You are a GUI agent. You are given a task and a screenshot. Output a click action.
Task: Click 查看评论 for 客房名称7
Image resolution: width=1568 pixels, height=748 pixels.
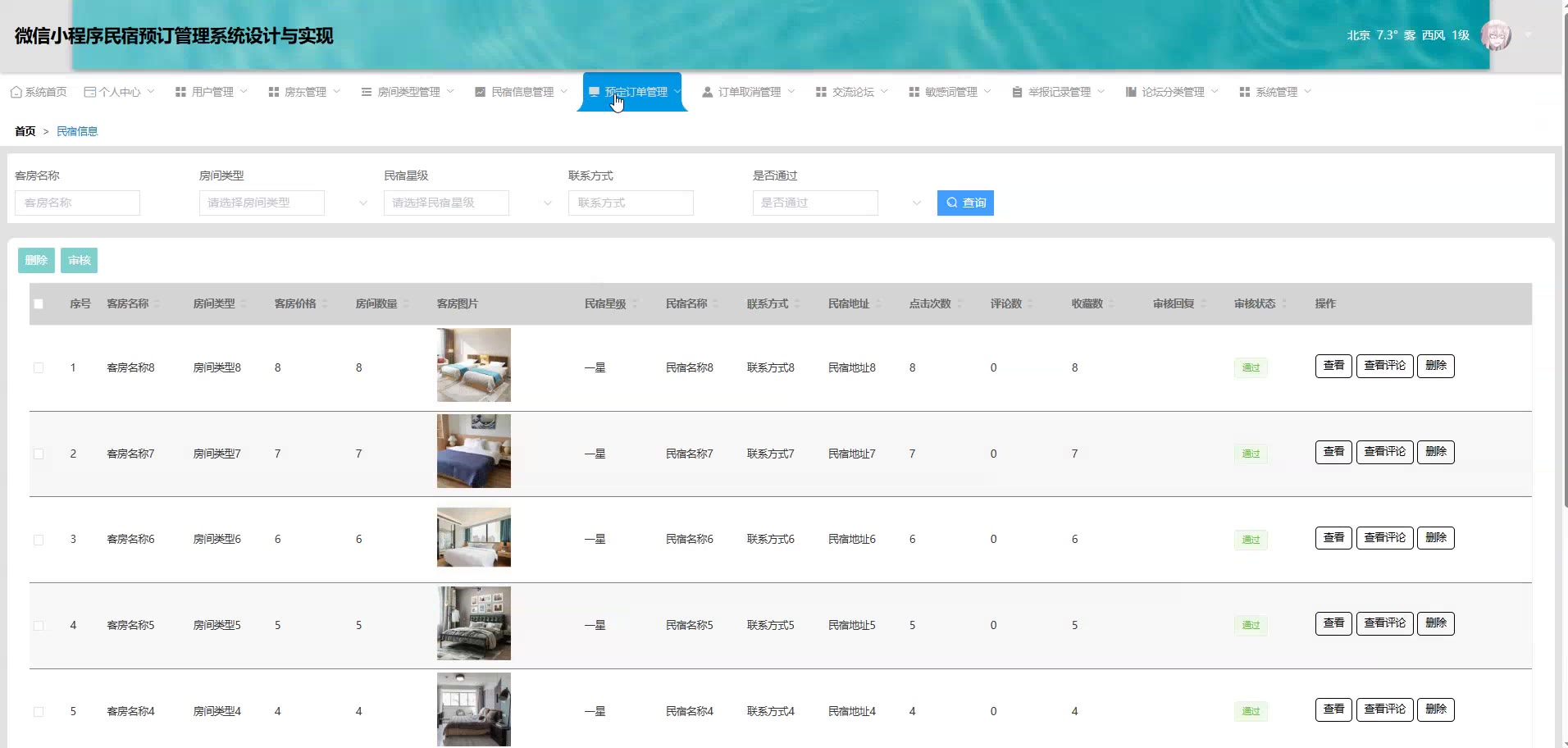[1384, 452]
